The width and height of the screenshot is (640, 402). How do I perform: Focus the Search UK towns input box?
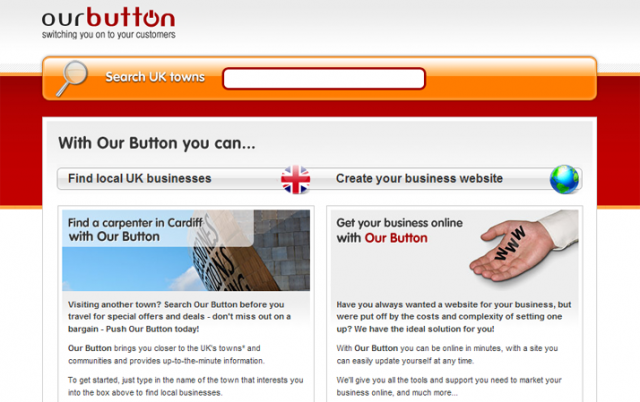click(324, 78)
